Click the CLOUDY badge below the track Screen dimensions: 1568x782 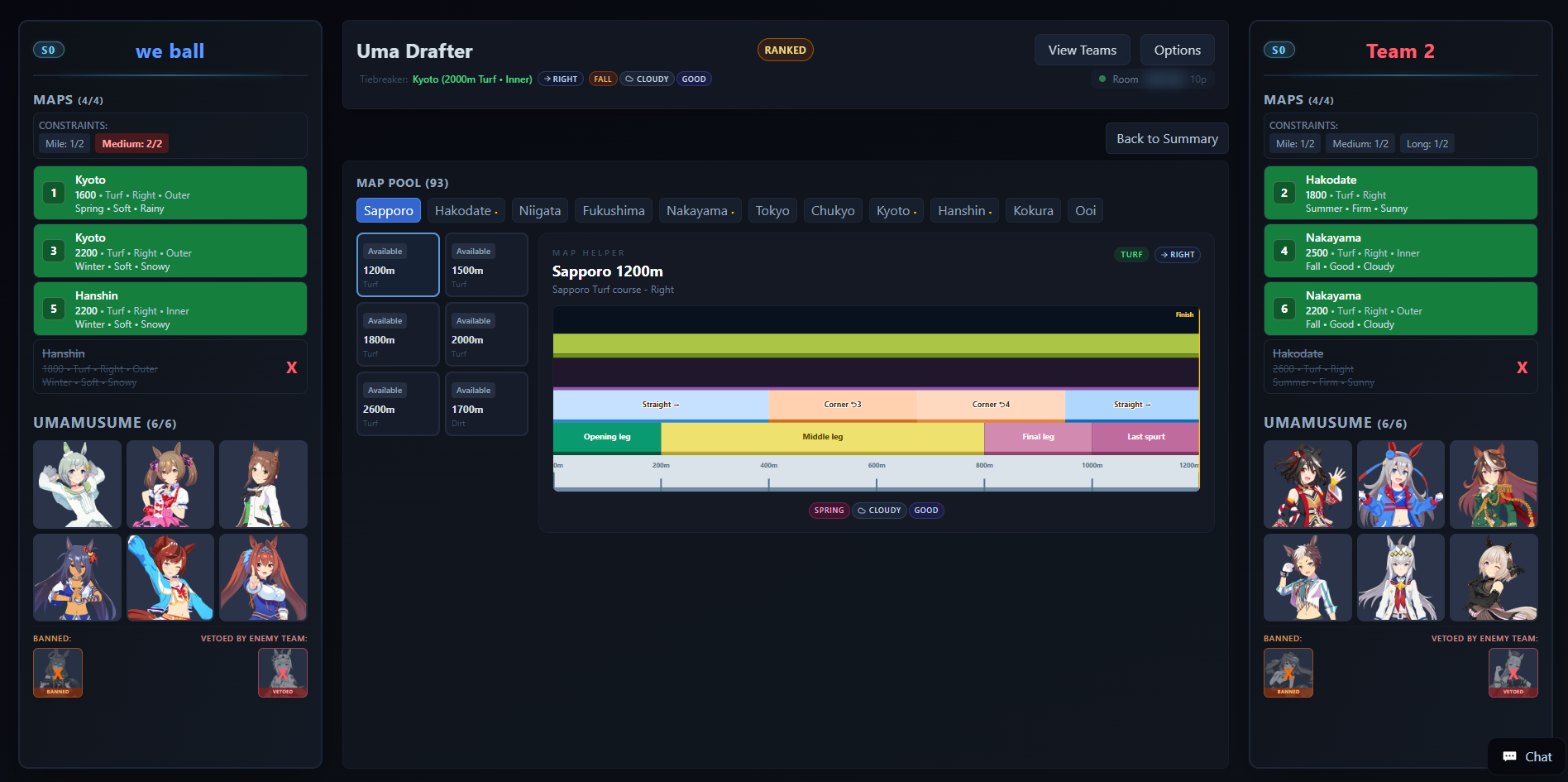879,510
